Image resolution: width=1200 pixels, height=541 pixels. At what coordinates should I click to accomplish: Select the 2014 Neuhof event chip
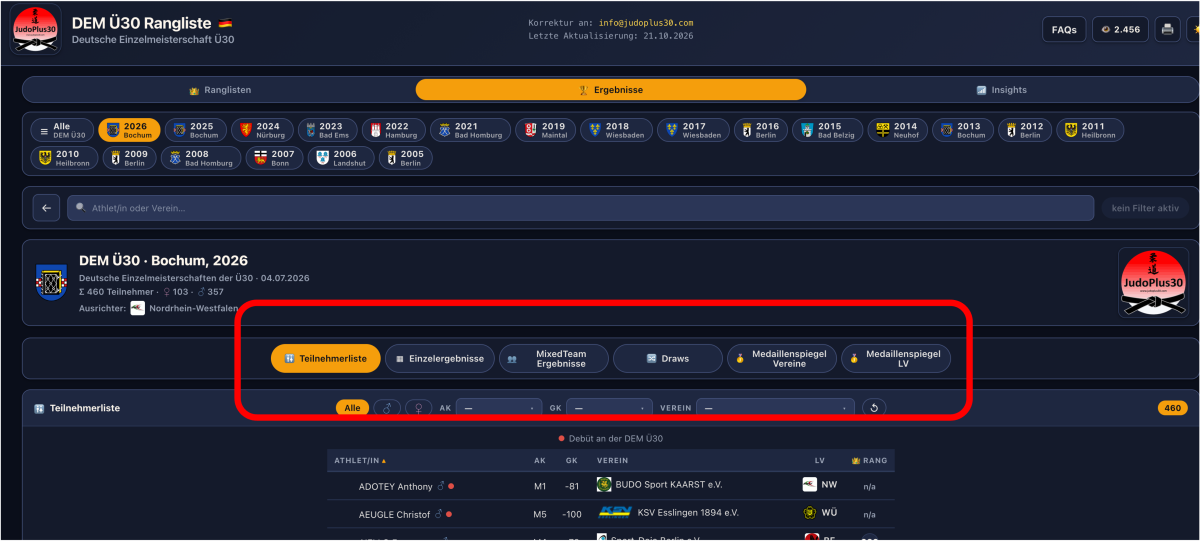898,130
